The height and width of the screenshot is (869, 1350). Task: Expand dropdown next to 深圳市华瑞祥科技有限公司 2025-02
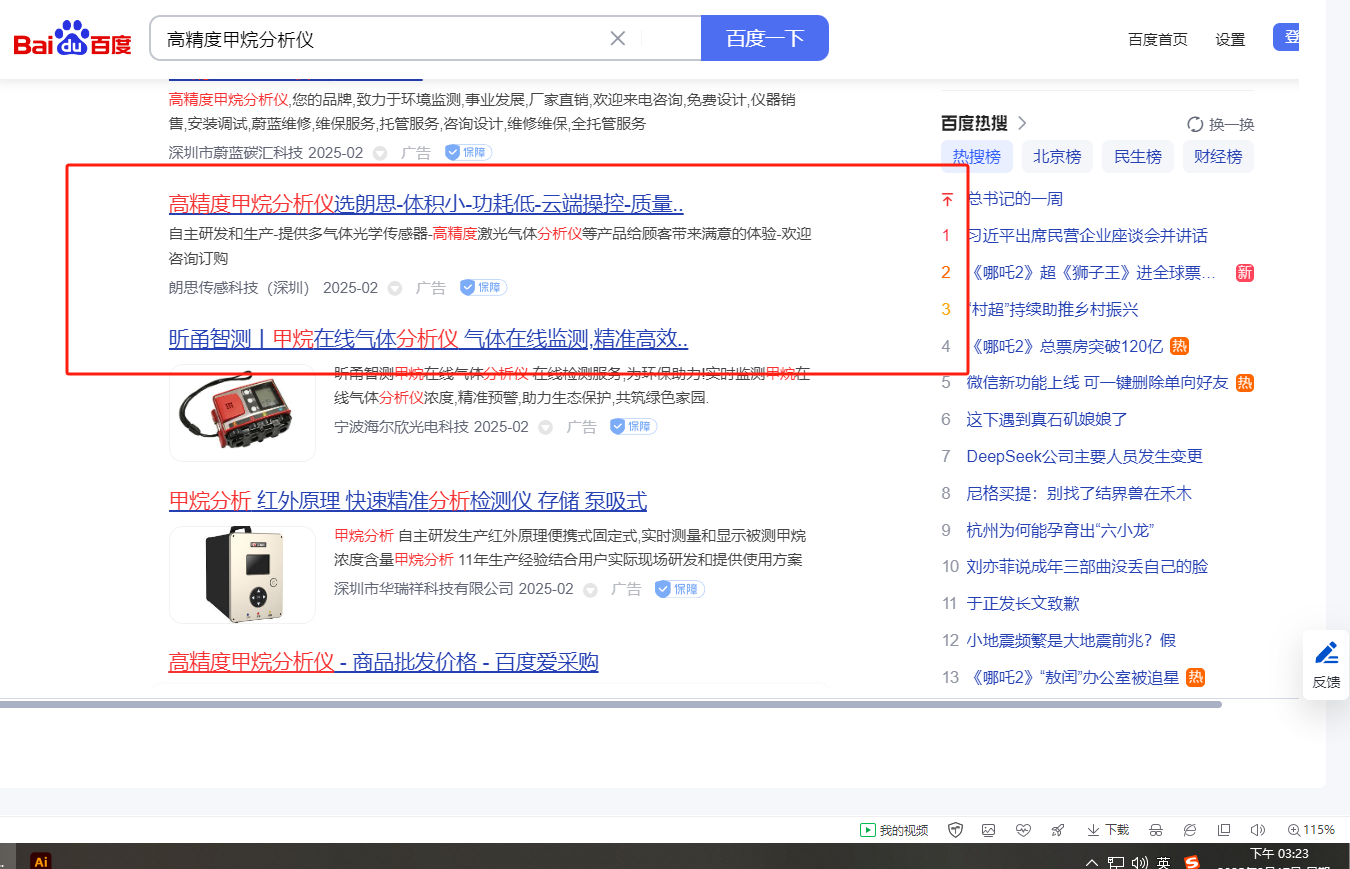point(591,590)
